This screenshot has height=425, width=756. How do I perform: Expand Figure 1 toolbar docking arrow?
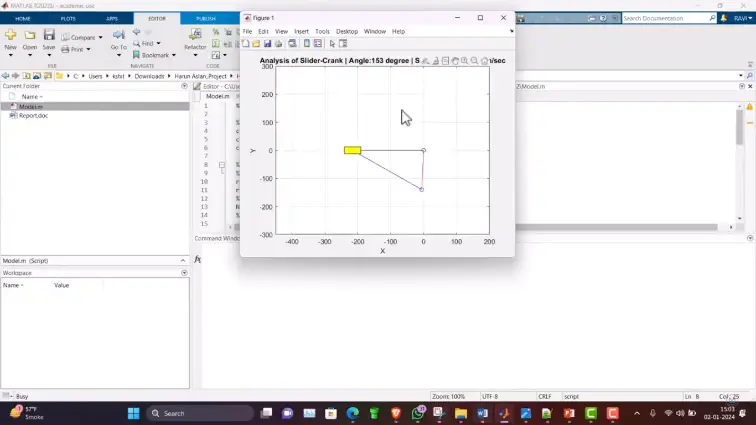coord(511,31)
